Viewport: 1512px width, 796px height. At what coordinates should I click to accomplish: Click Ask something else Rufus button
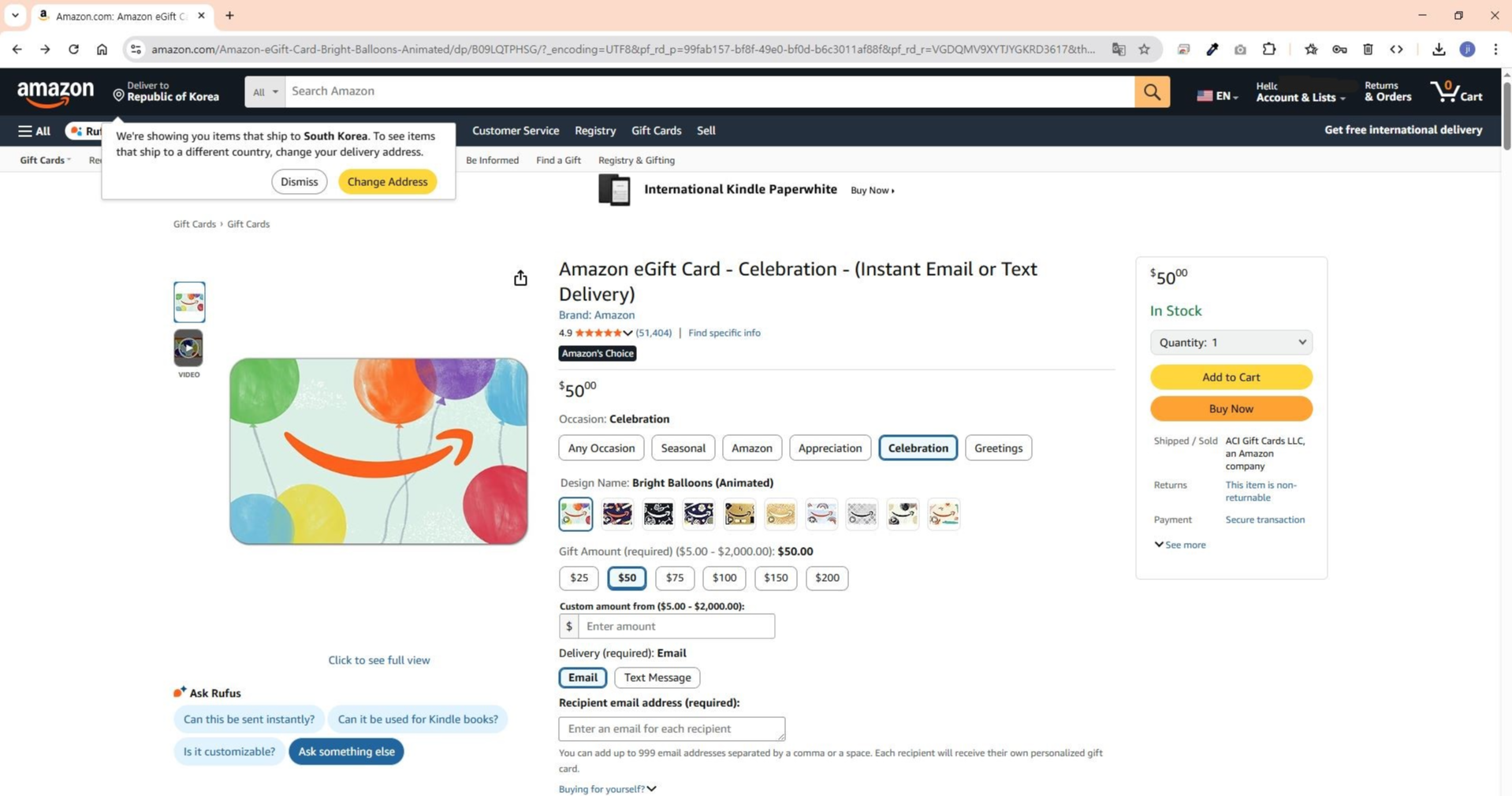346,751
